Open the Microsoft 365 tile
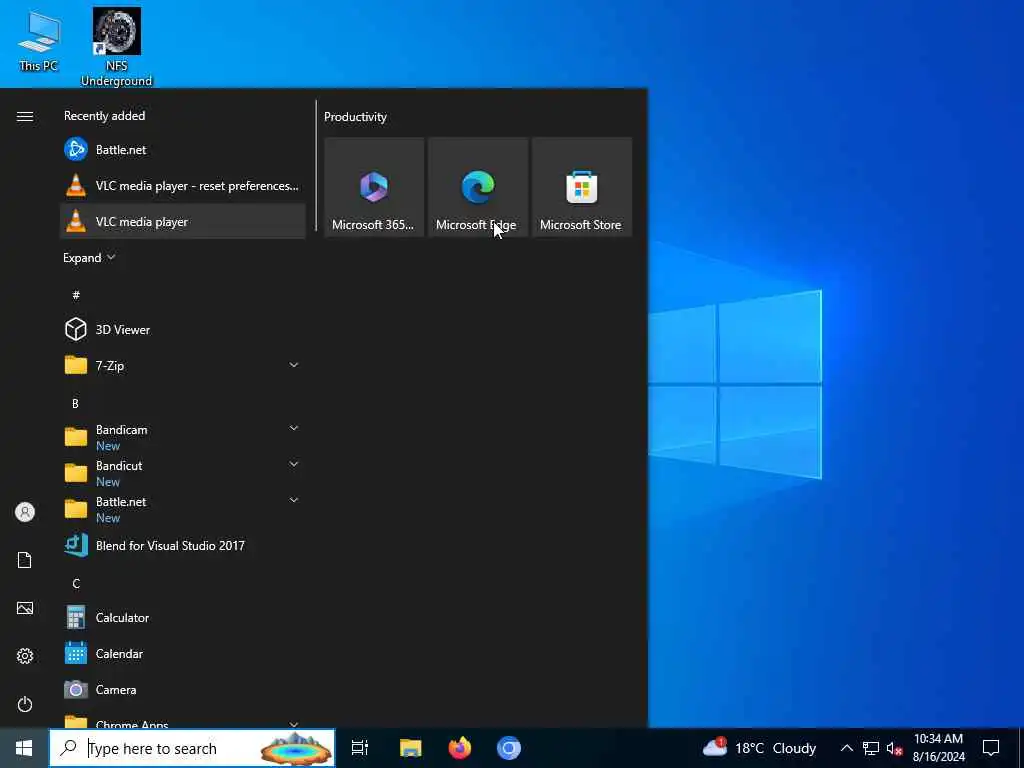1024x768 pixels. pyautogui.click(x=374, y=187)
